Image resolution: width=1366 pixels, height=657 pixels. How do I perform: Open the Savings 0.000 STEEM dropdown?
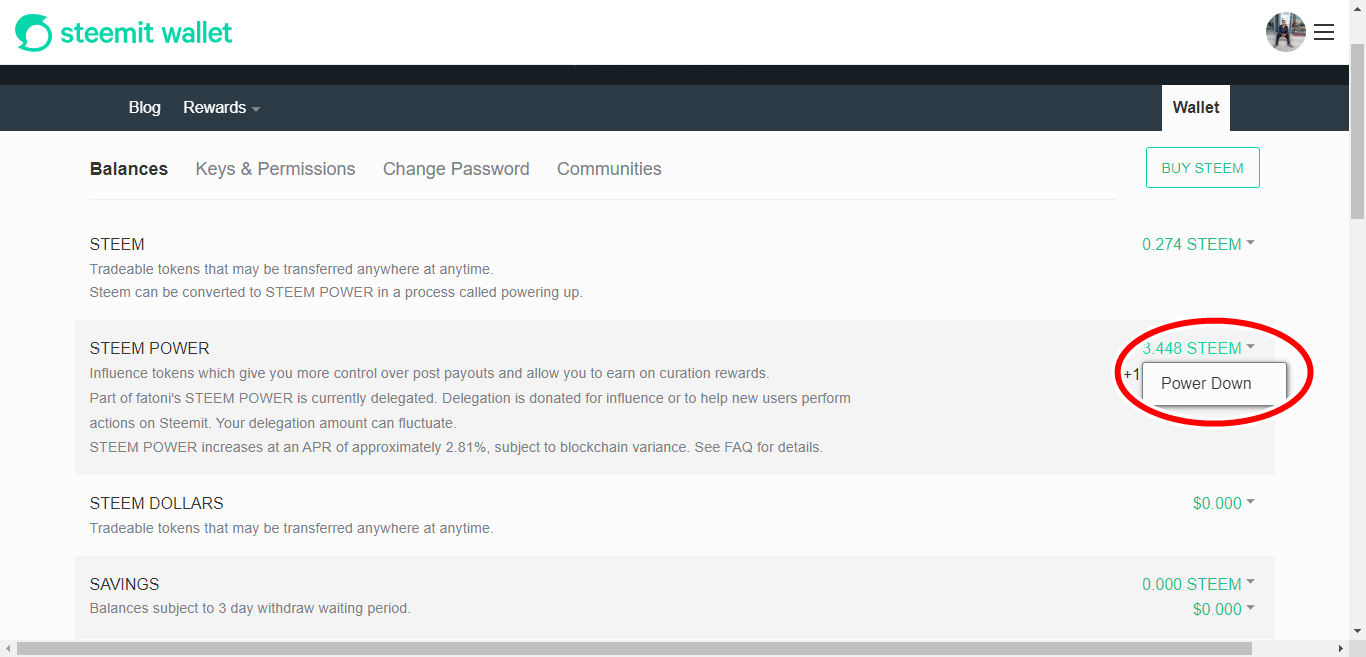(x=1198, y=584)
